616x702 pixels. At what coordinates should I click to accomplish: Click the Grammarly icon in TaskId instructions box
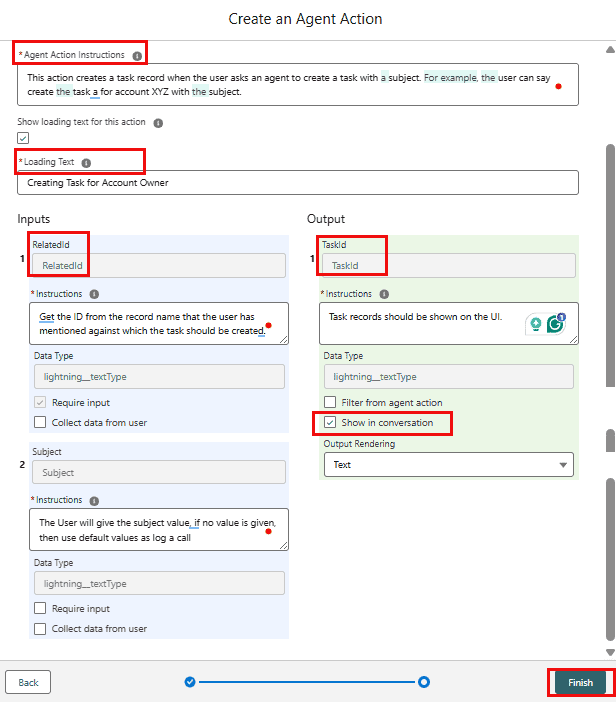(556, 323)
